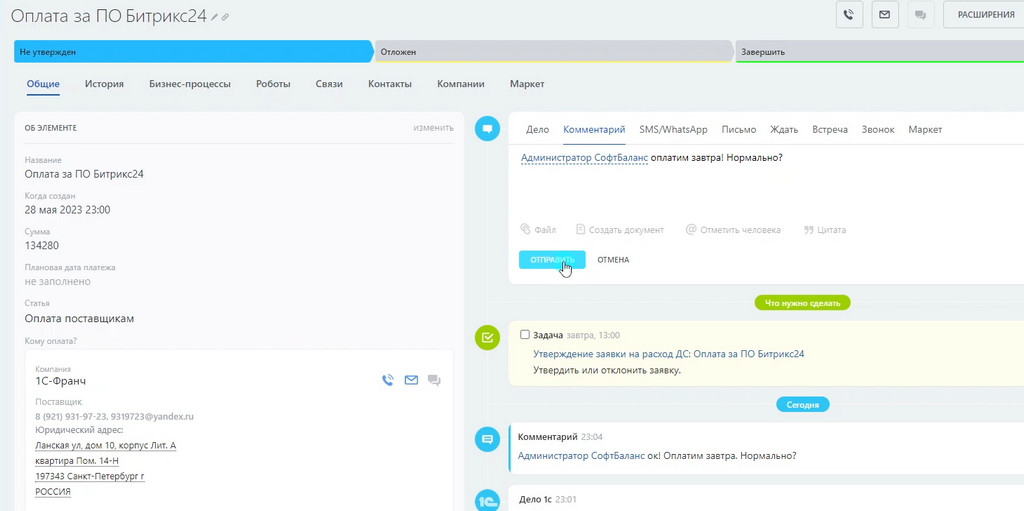The image size is (1024, 511).
Task: Open the phone call button at top right
Action: point(849,14)
